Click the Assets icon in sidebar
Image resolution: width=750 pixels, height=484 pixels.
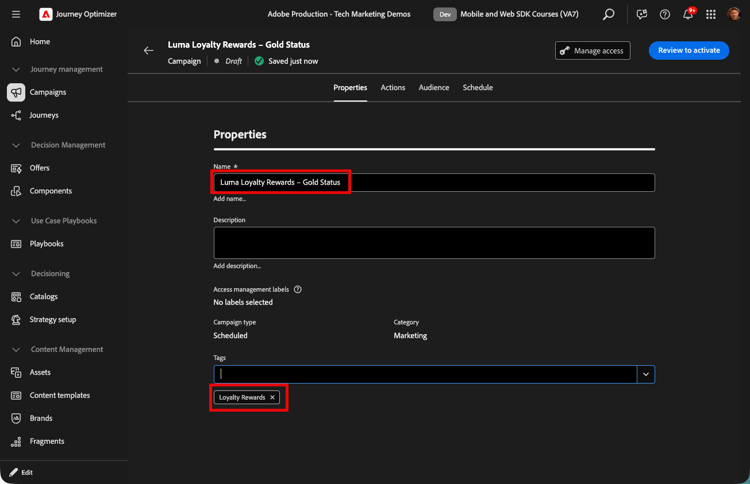pos(16,372)
